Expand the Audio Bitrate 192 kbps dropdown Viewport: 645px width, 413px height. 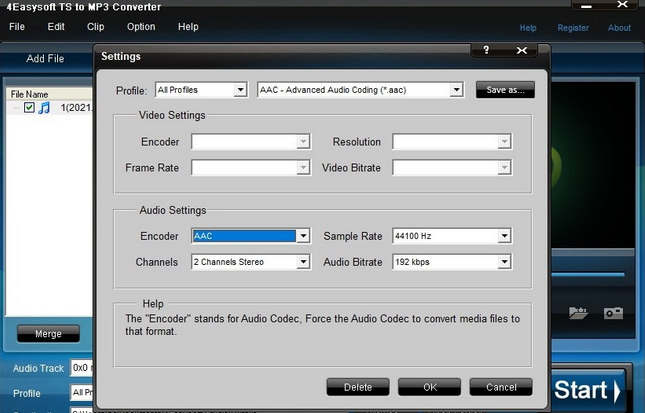coord(452,262)
